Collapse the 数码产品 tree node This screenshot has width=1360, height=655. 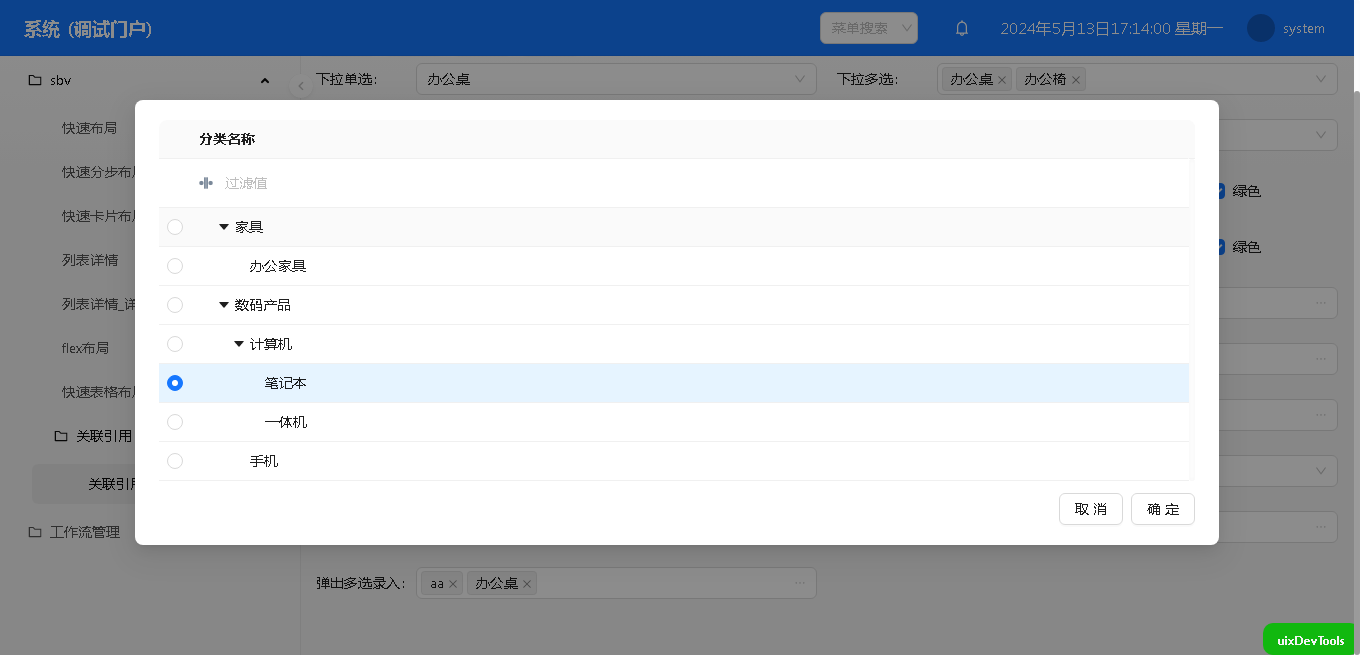tap(224, 305)
